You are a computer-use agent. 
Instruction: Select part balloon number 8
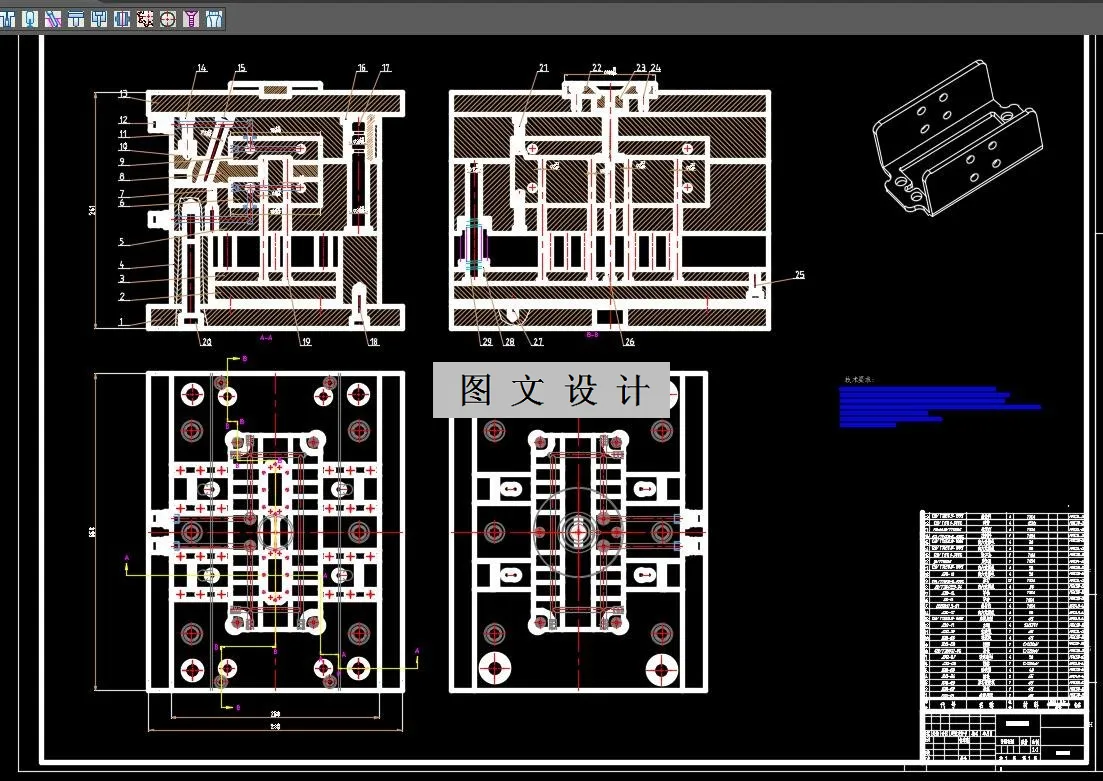[x=122, y=177]
